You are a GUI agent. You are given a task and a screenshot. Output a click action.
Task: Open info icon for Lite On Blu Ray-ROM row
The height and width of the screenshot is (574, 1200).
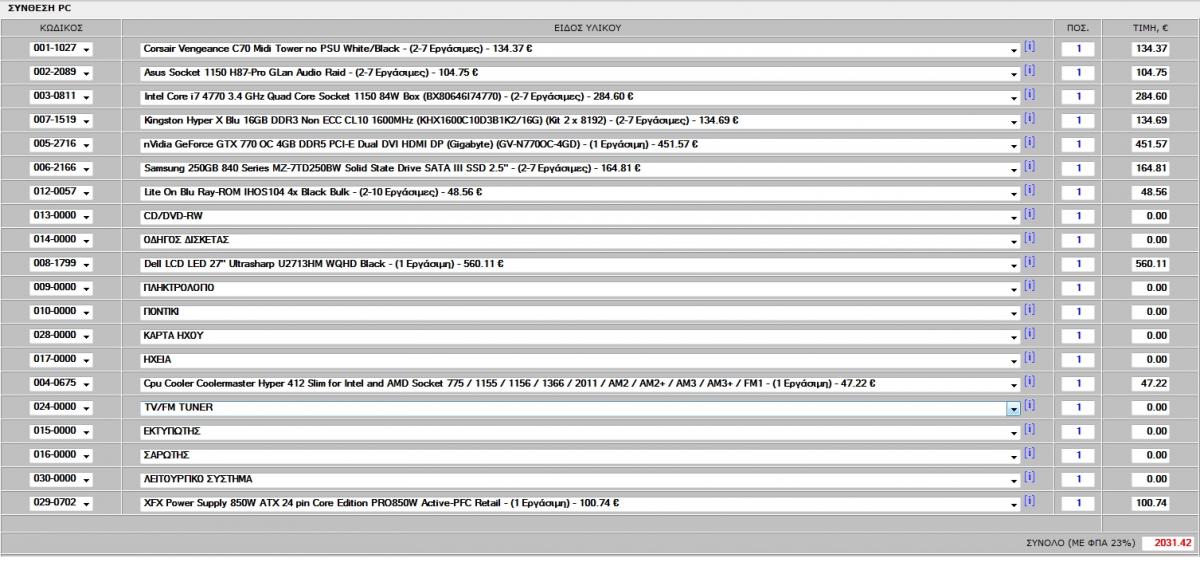click(x=1030, y=191)
